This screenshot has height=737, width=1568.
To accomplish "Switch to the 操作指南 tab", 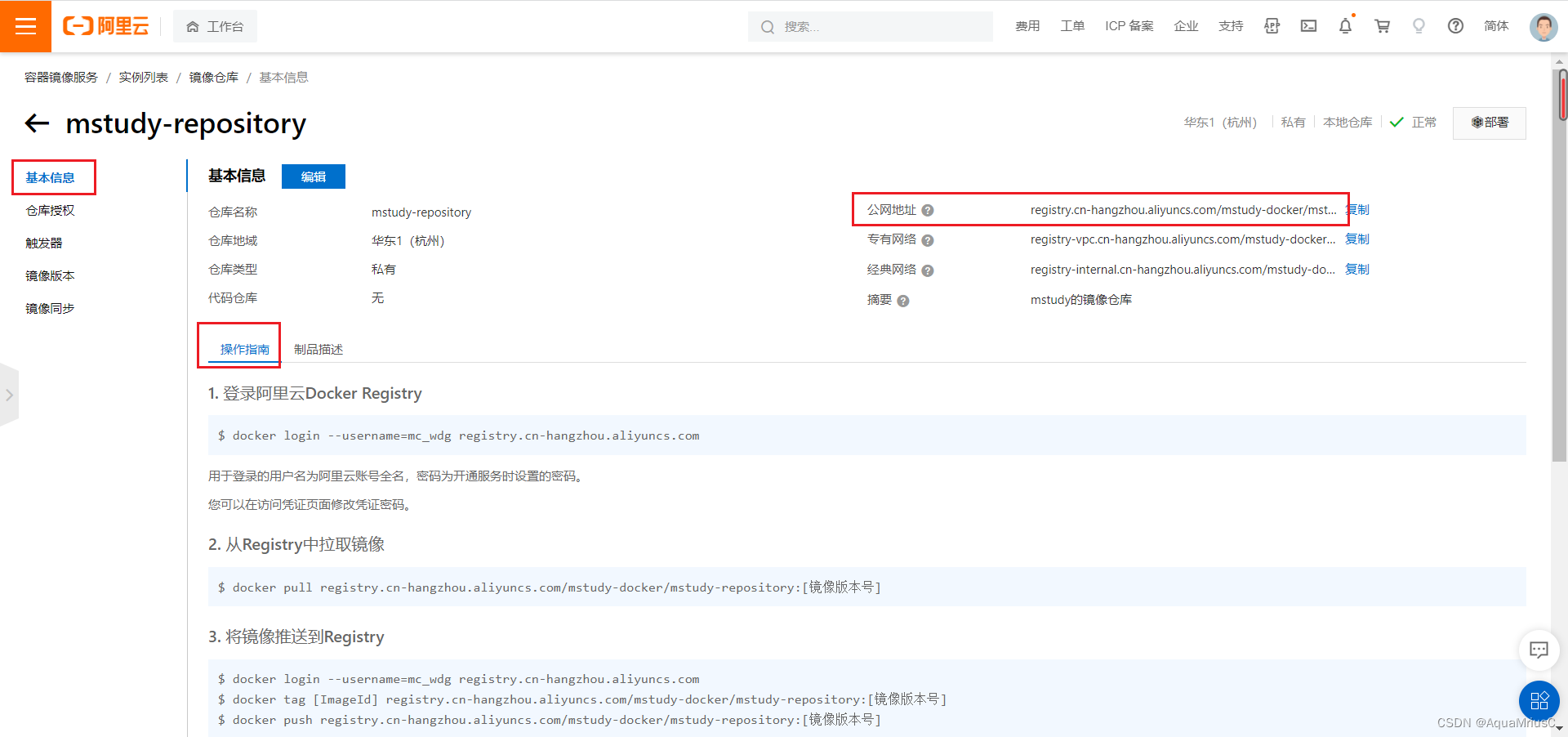I will click(245, 349).
